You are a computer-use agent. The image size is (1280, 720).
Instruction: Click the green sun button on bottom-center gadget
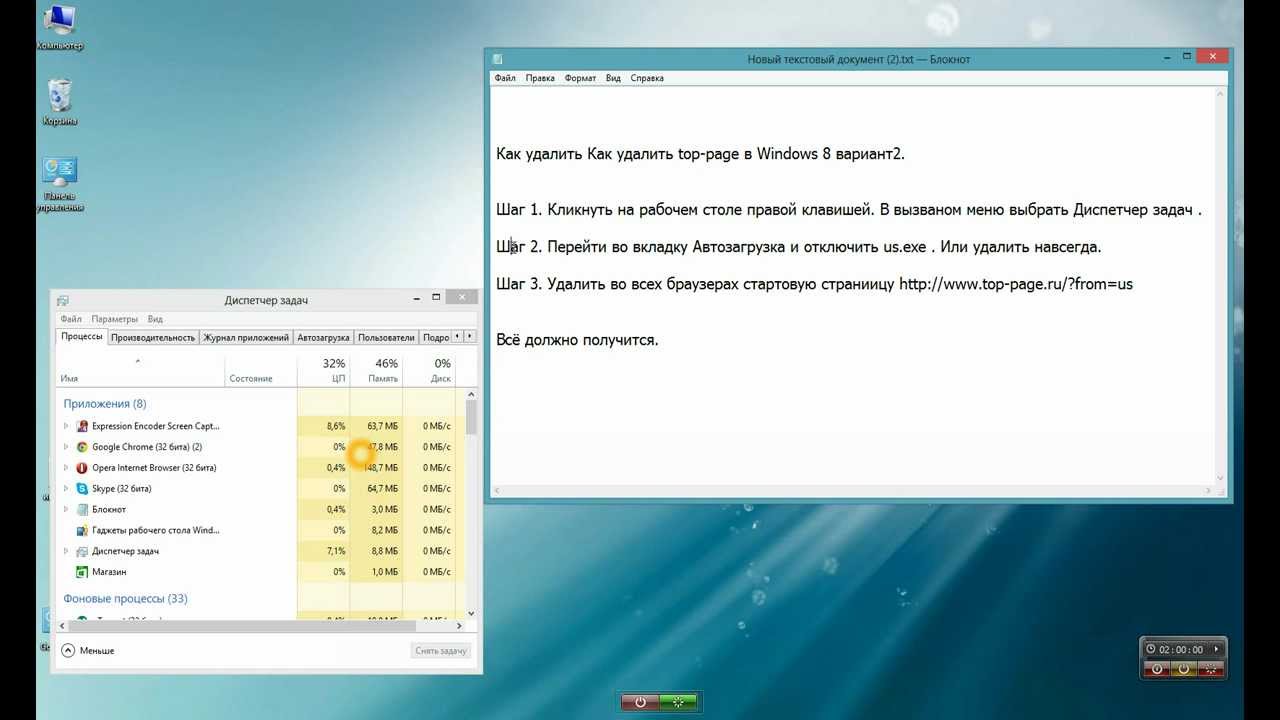678,702
